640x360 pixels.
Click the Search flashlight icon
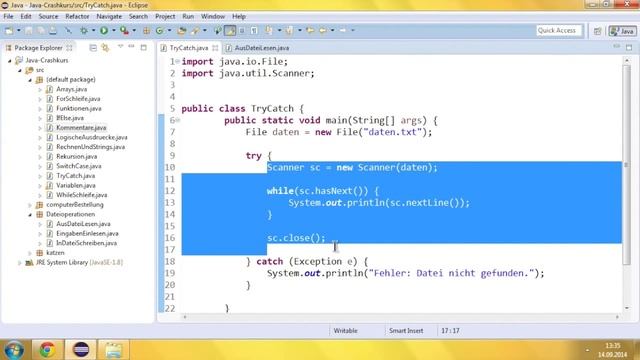point(195,31)
